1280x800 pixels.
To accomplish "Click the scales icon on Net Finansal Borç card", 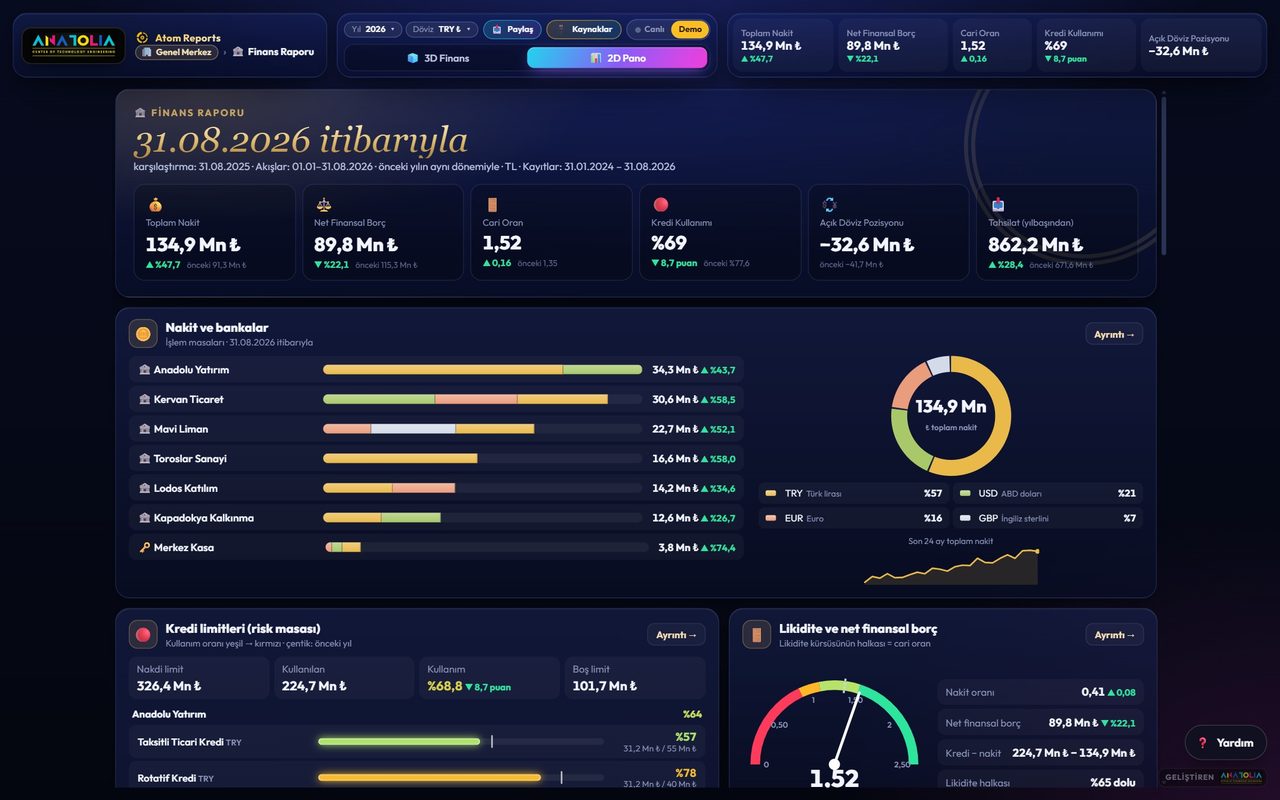I will tap(323, 205).
